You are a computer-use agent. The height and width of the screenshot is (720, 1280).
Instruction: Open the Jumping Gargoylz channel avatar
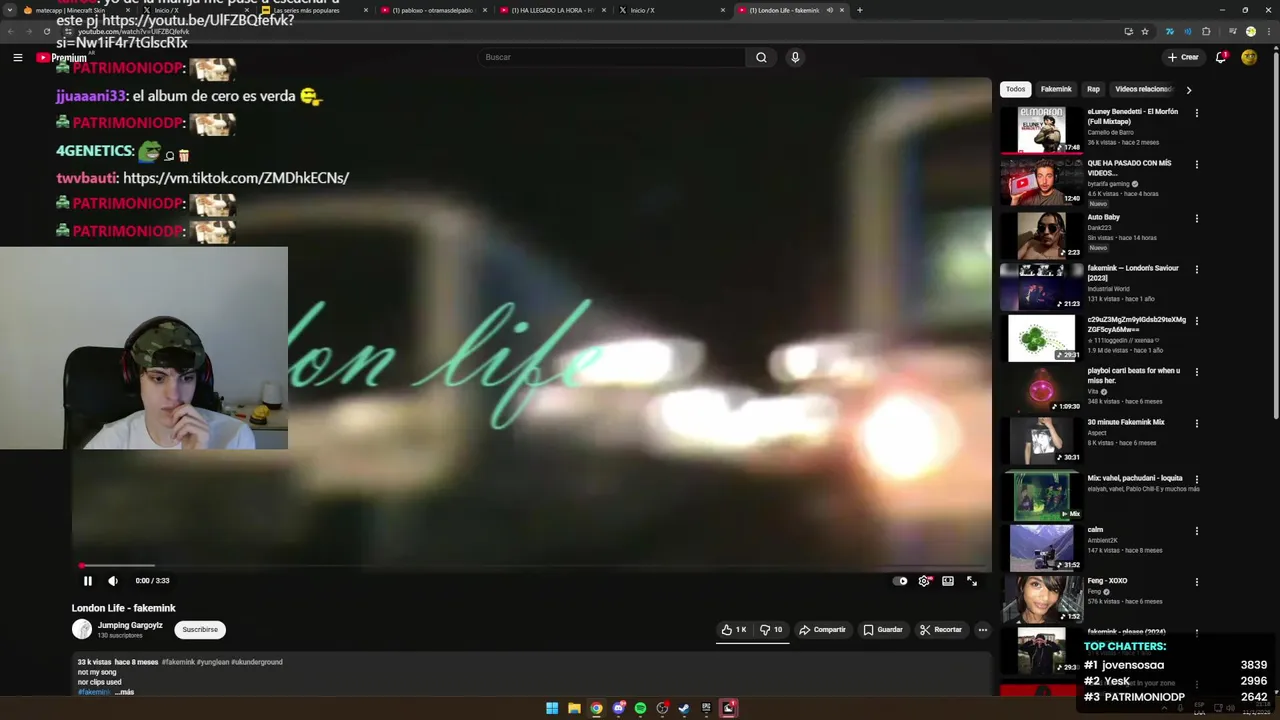pos(82,629)
